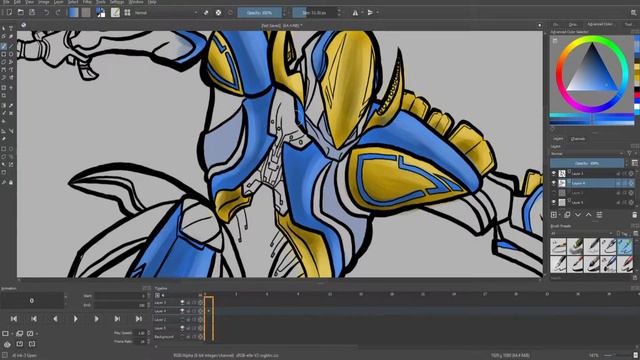Adjust the brush Opacity slider in toolbar
Screen dimensions: 640x360
click(x=260, y=13)
